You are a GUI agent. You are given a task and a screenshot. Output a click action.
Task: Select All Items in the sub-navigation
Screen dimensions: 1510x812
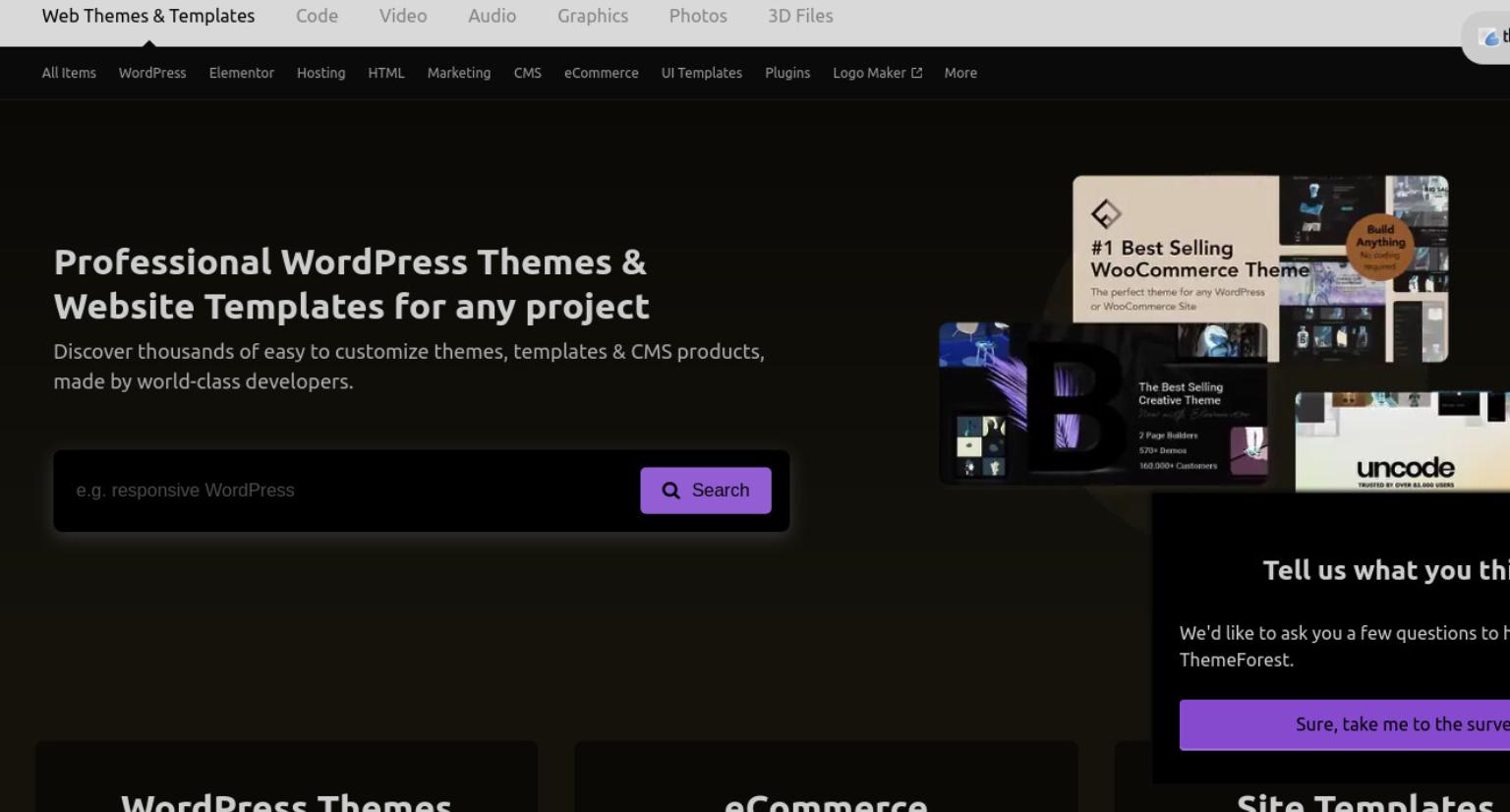tap(69, 73)
